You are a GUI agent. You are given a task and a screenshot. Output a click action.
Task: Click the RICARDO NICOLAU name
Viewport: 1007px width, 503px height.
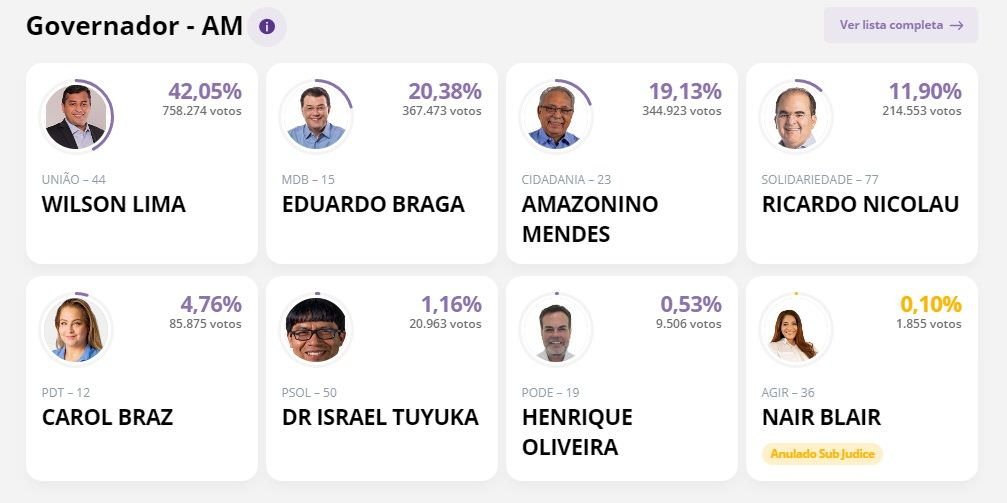coord(860,205)
